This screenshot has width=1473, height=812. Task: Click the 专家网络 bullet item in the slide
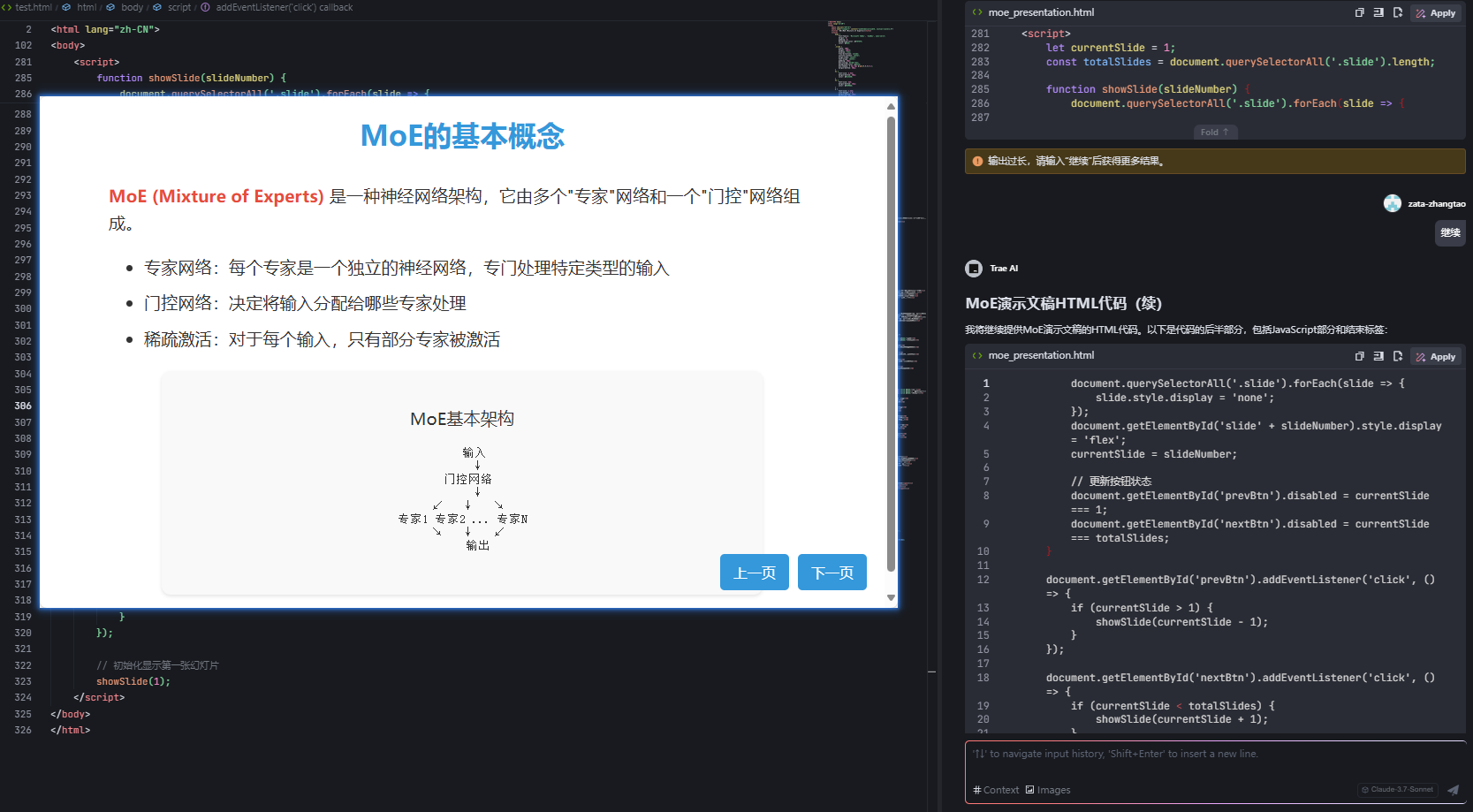coord(406,268)
